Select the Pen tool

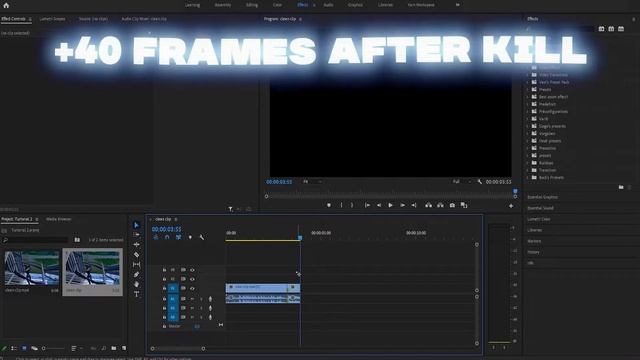[136, 274]
